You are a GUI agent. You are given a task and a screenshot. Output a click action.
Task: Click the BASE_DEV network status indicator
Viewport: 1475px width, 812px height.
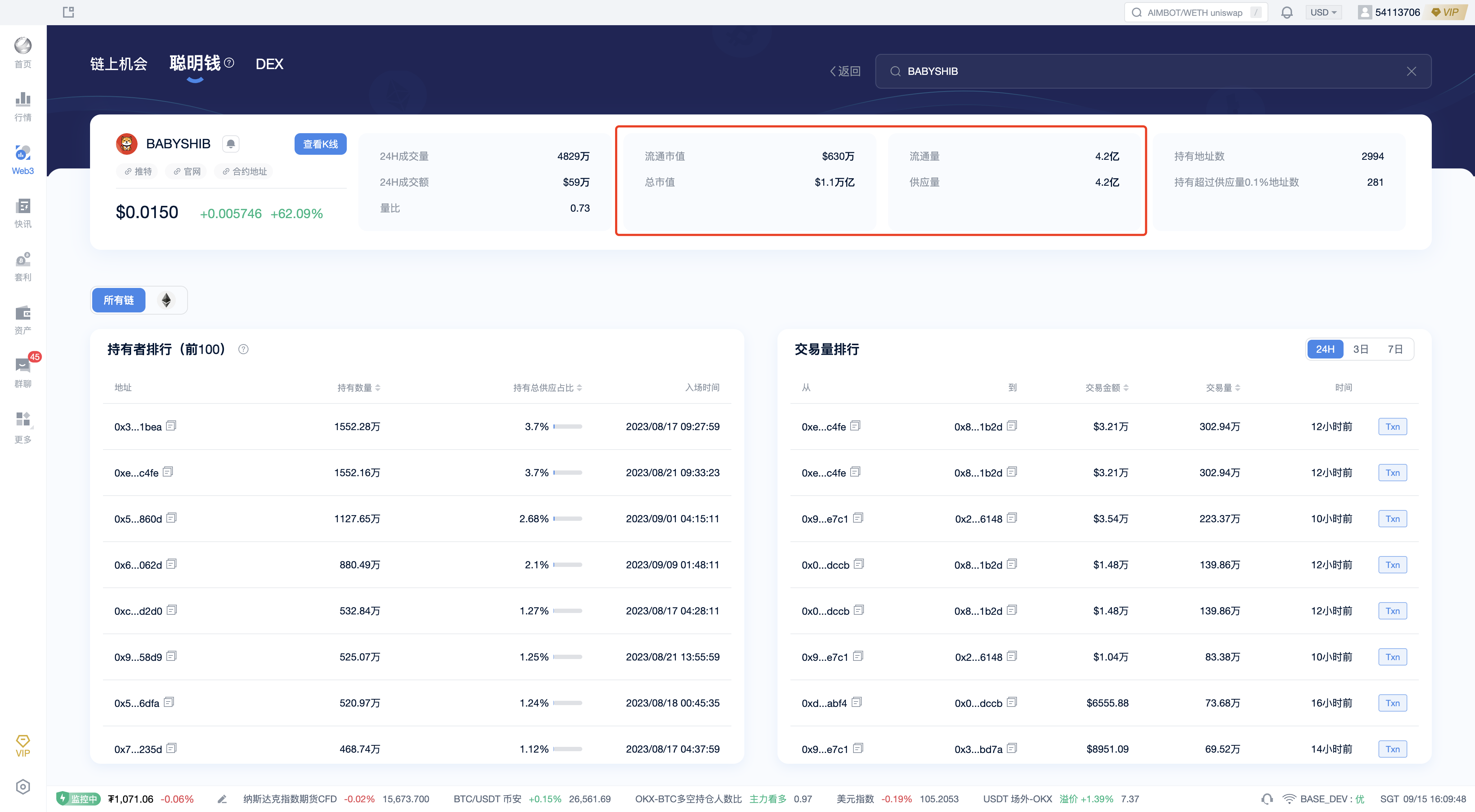pyautogui.click(x=1323, y=799)
